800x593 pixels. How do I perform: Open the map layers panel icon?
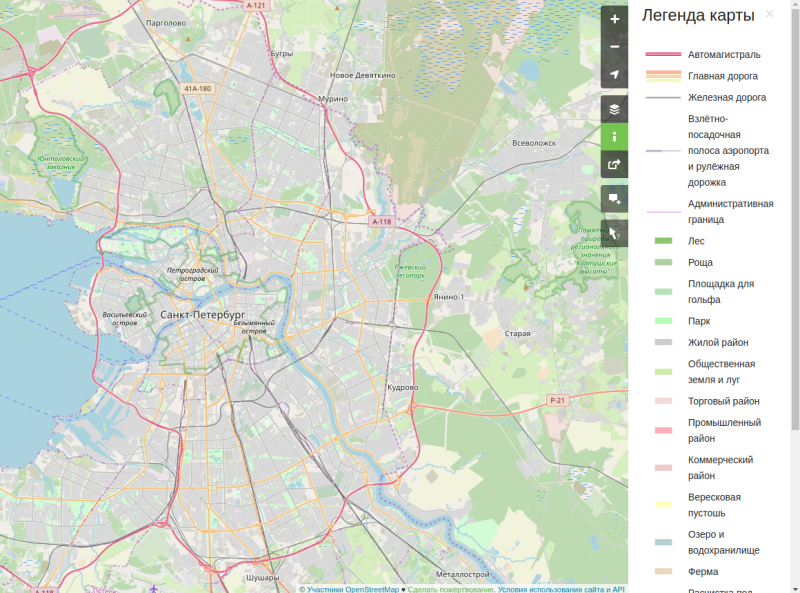pyautogui.click(x=616, y=105)
